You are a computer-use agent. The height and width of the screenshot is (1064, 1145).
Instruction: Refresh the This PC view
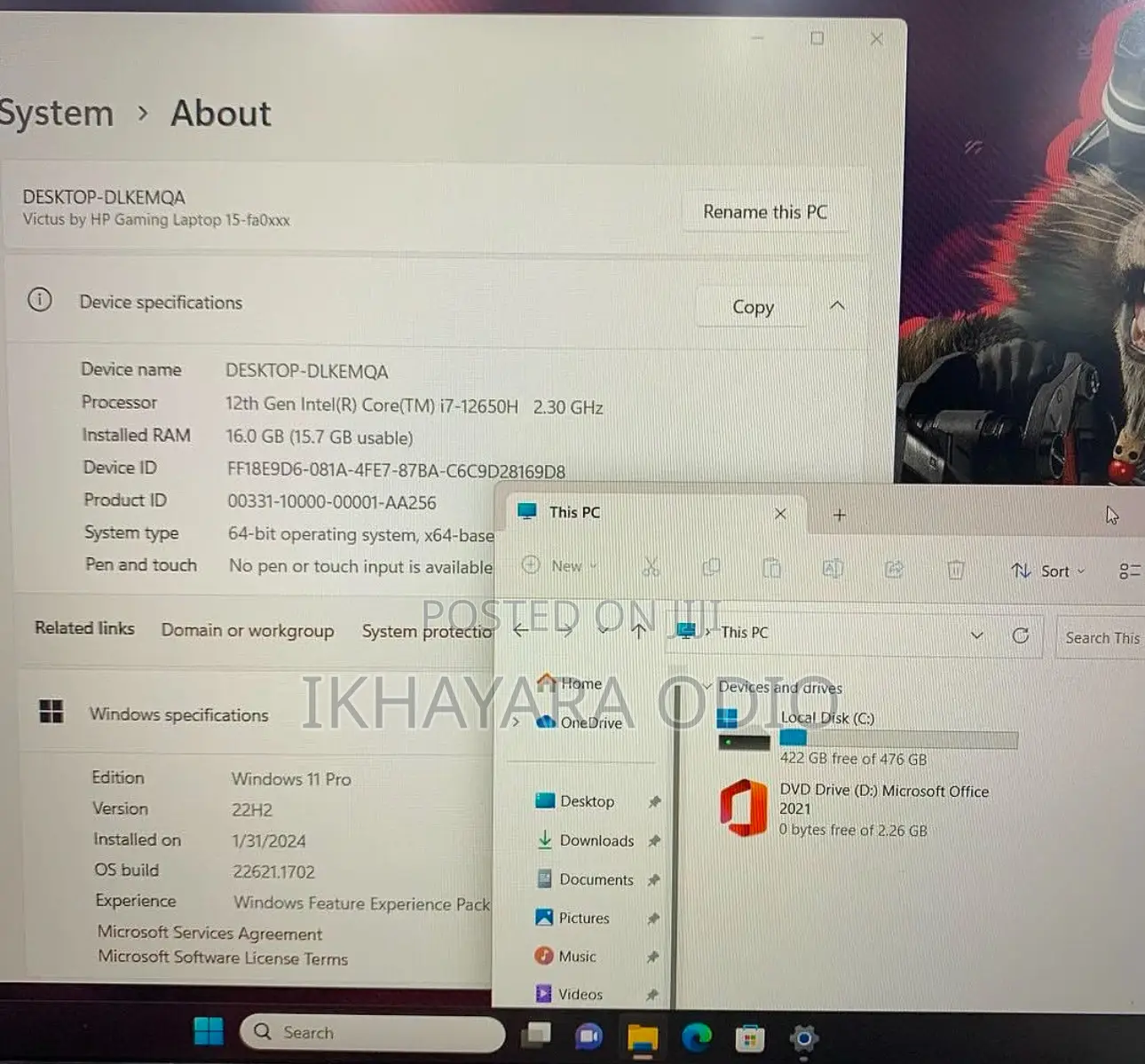[1021, 635]
